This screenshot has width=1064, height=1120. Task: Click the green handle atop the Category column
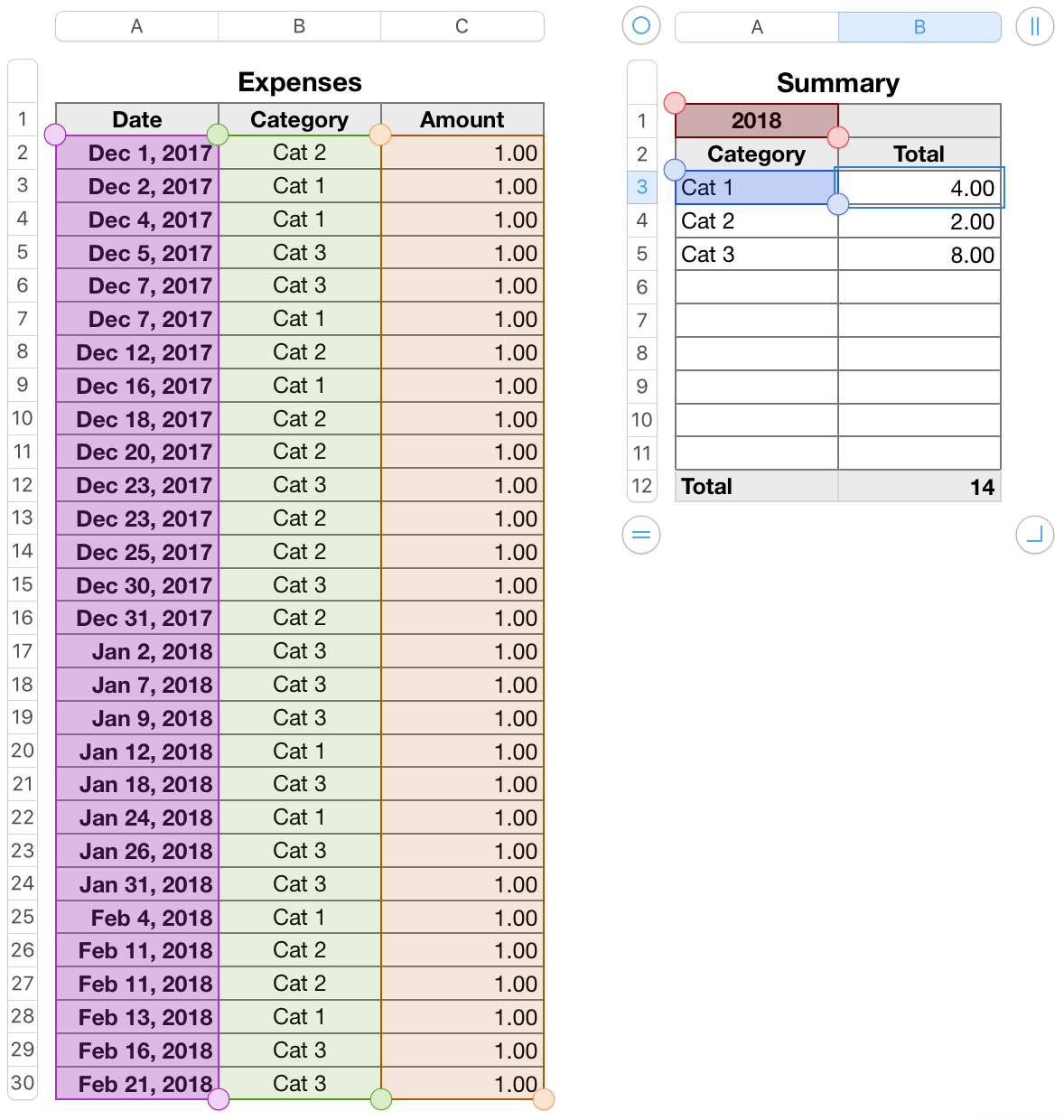pos(217,135)
